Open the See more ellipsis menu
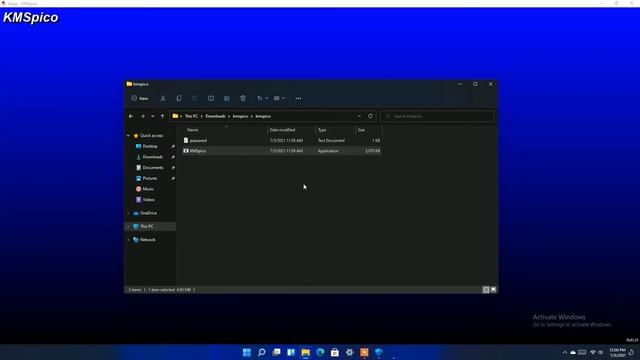640x360 pixels. [x=298, y=98]
